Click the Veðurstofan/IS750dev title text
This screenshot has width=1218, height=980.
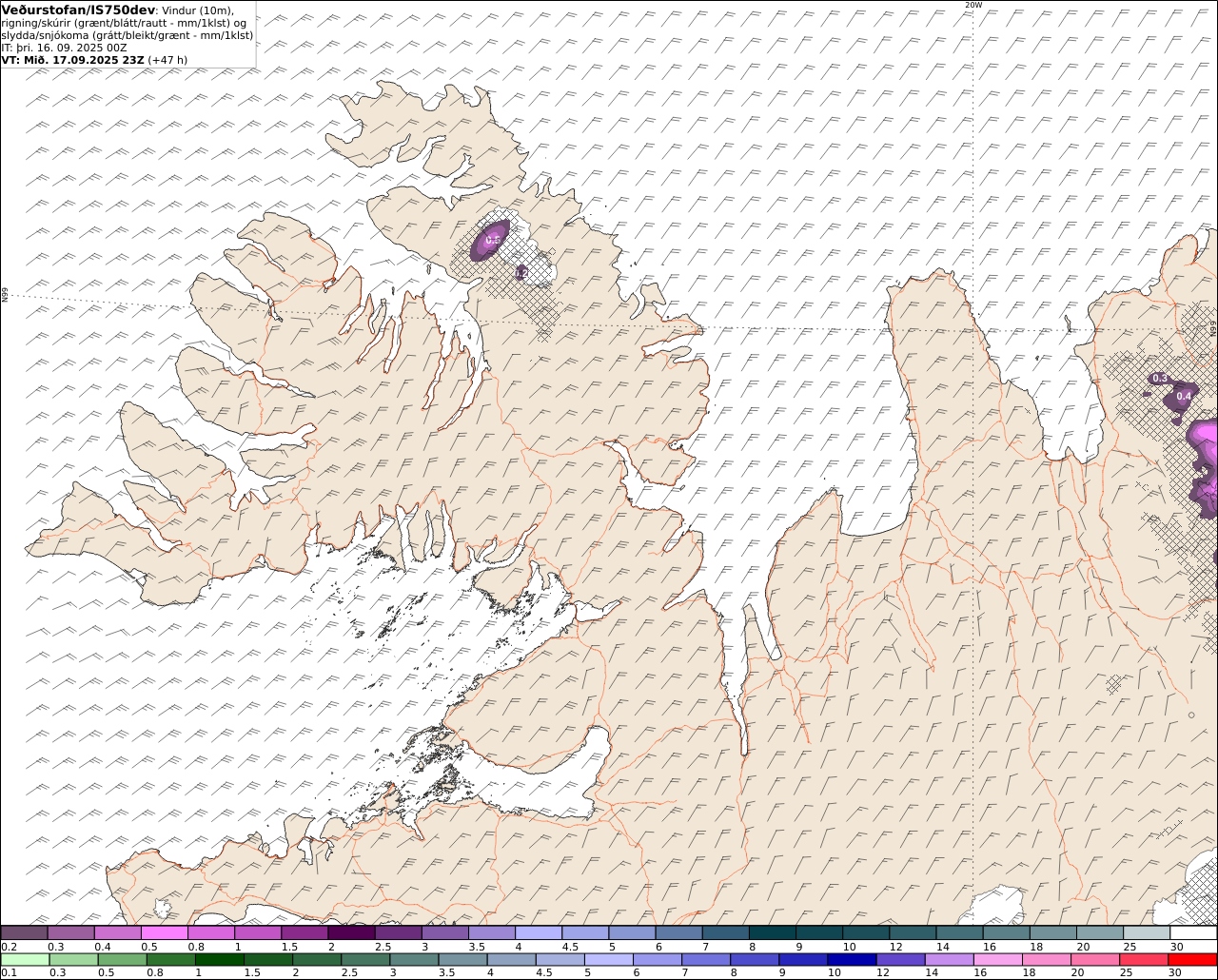pos(79,10)
